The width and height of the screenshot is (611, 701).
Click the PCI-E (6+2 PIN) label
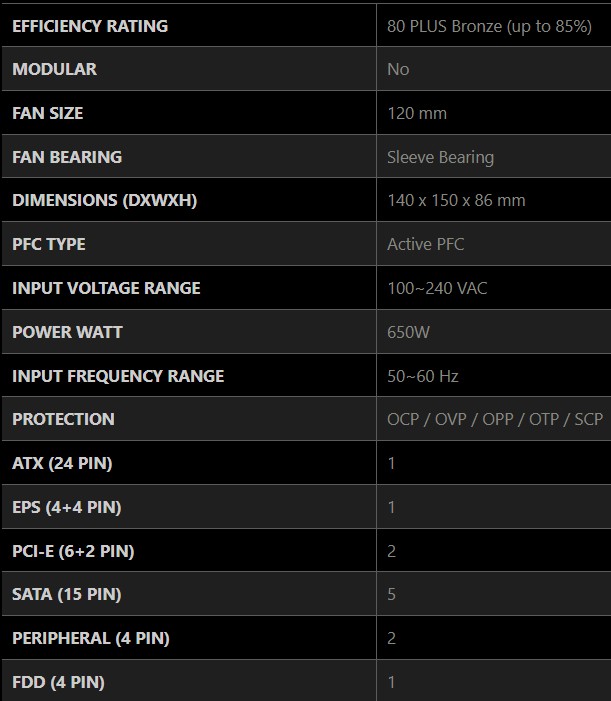[73, 551]
